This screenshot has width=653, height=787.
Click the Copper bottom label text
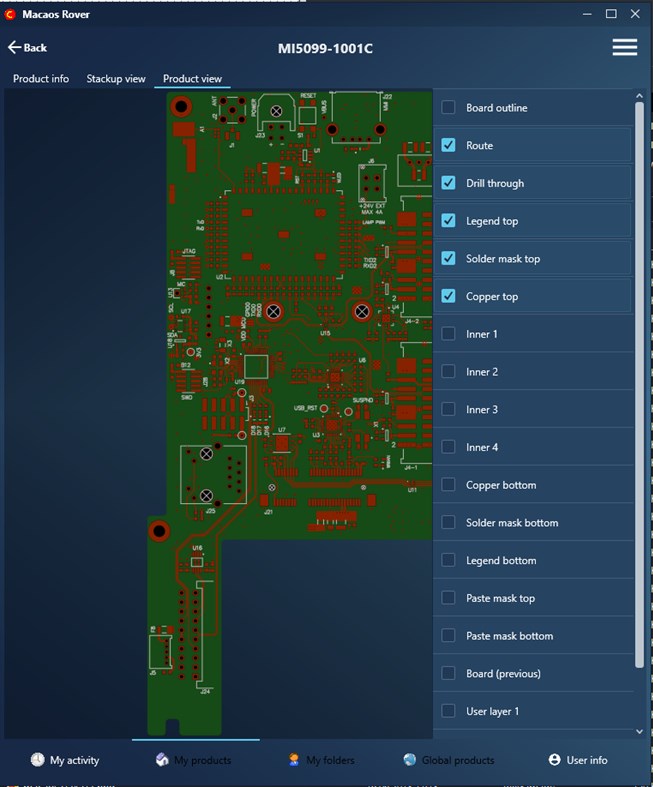(x=501, y=485)
